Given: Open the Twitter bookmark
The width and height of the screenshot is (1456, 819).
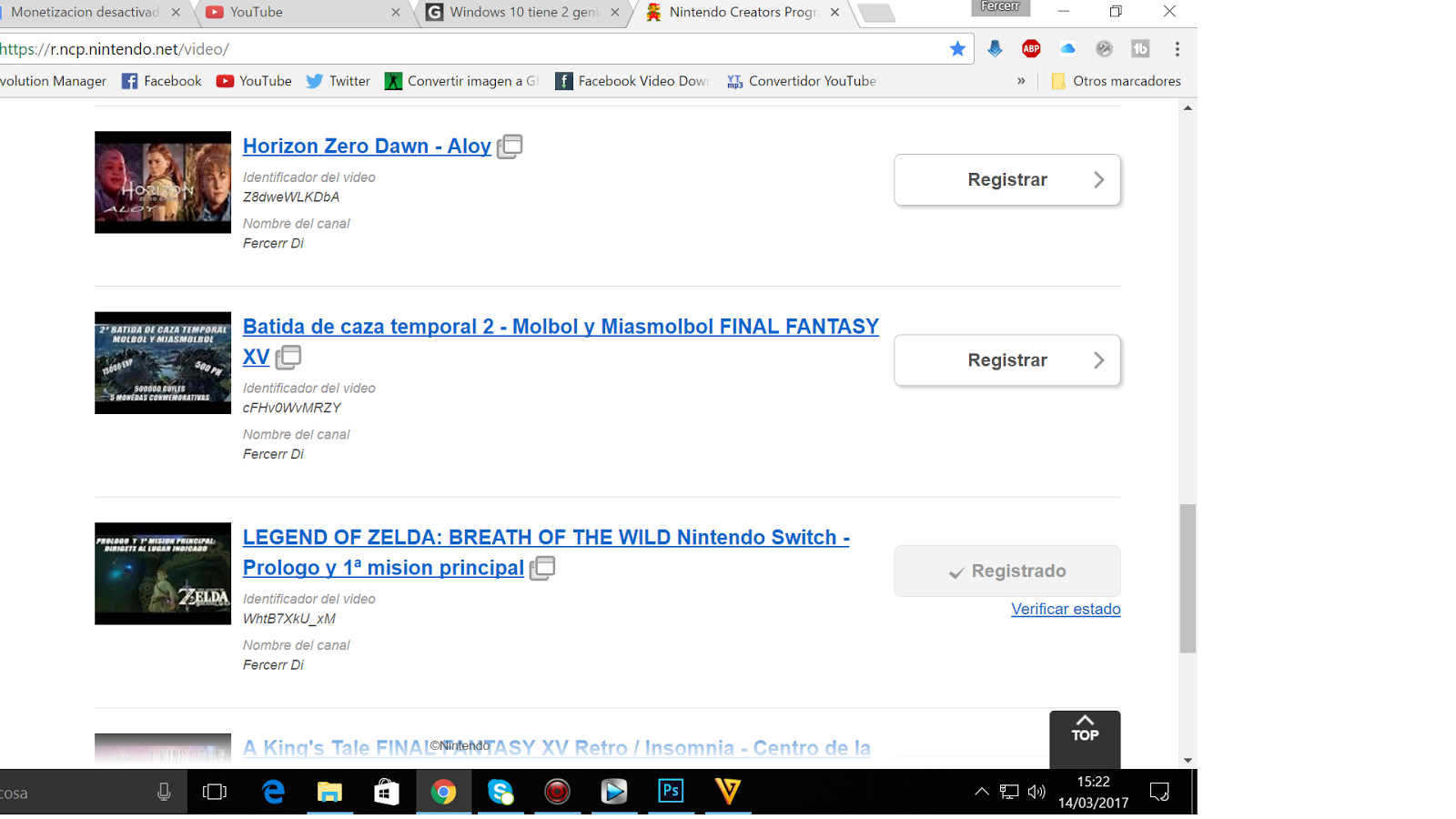Looking at the screenshot, I should pos(338,81).
